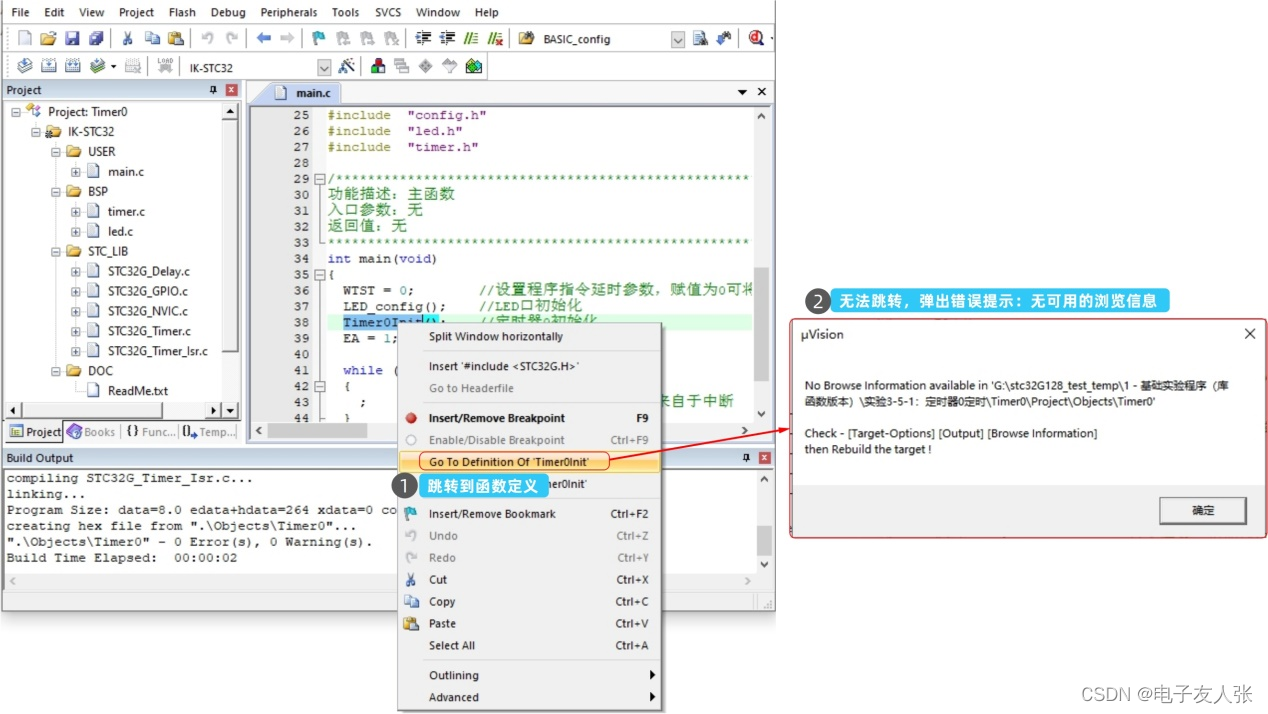Choose Go To Definition Of 'Timer0Init'
The height and width of the screenshot is (714, 1268).
[529, 462]
